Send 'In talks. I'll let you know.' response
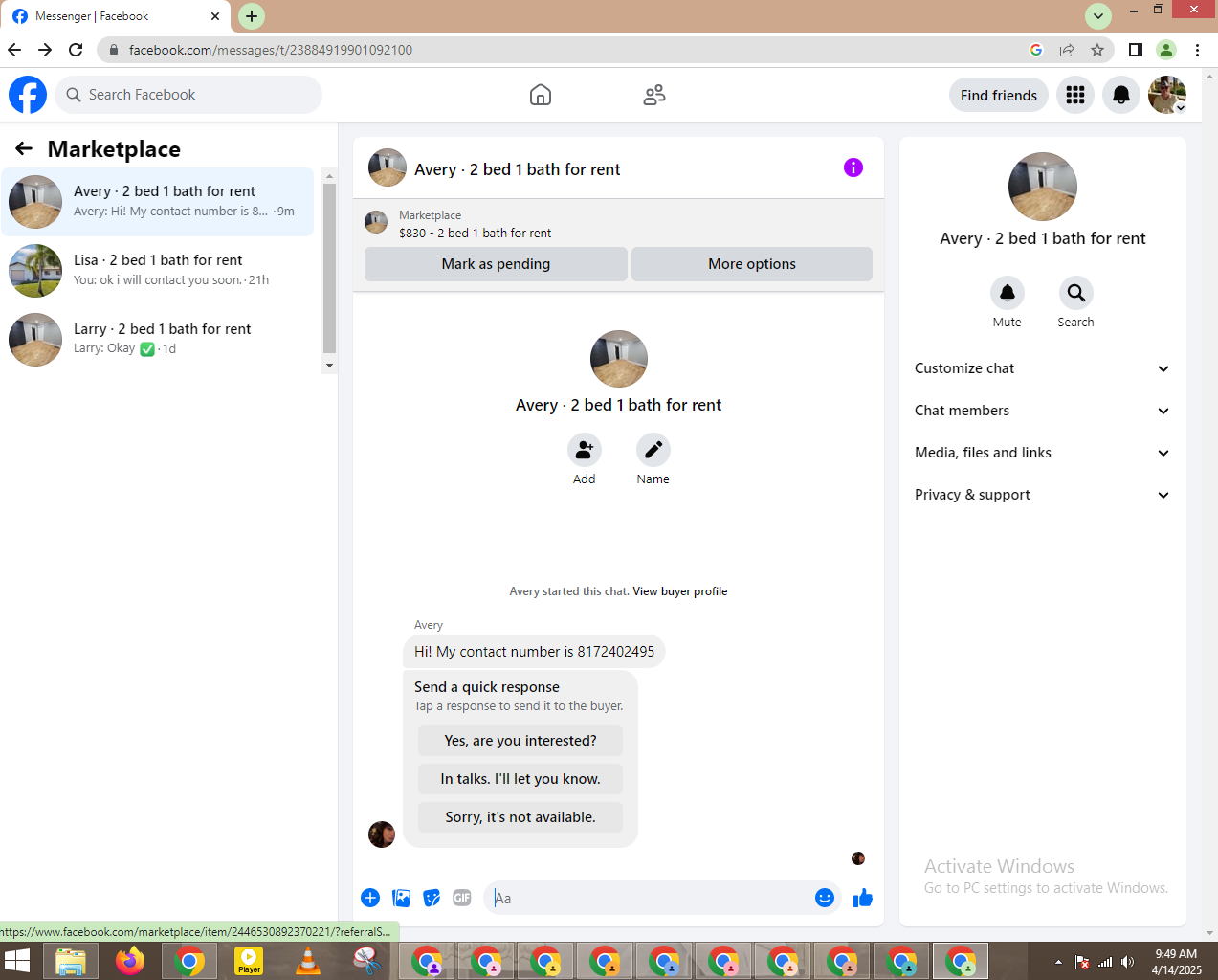Screen dimensions: 1218x980 click(x=520, y=779)
